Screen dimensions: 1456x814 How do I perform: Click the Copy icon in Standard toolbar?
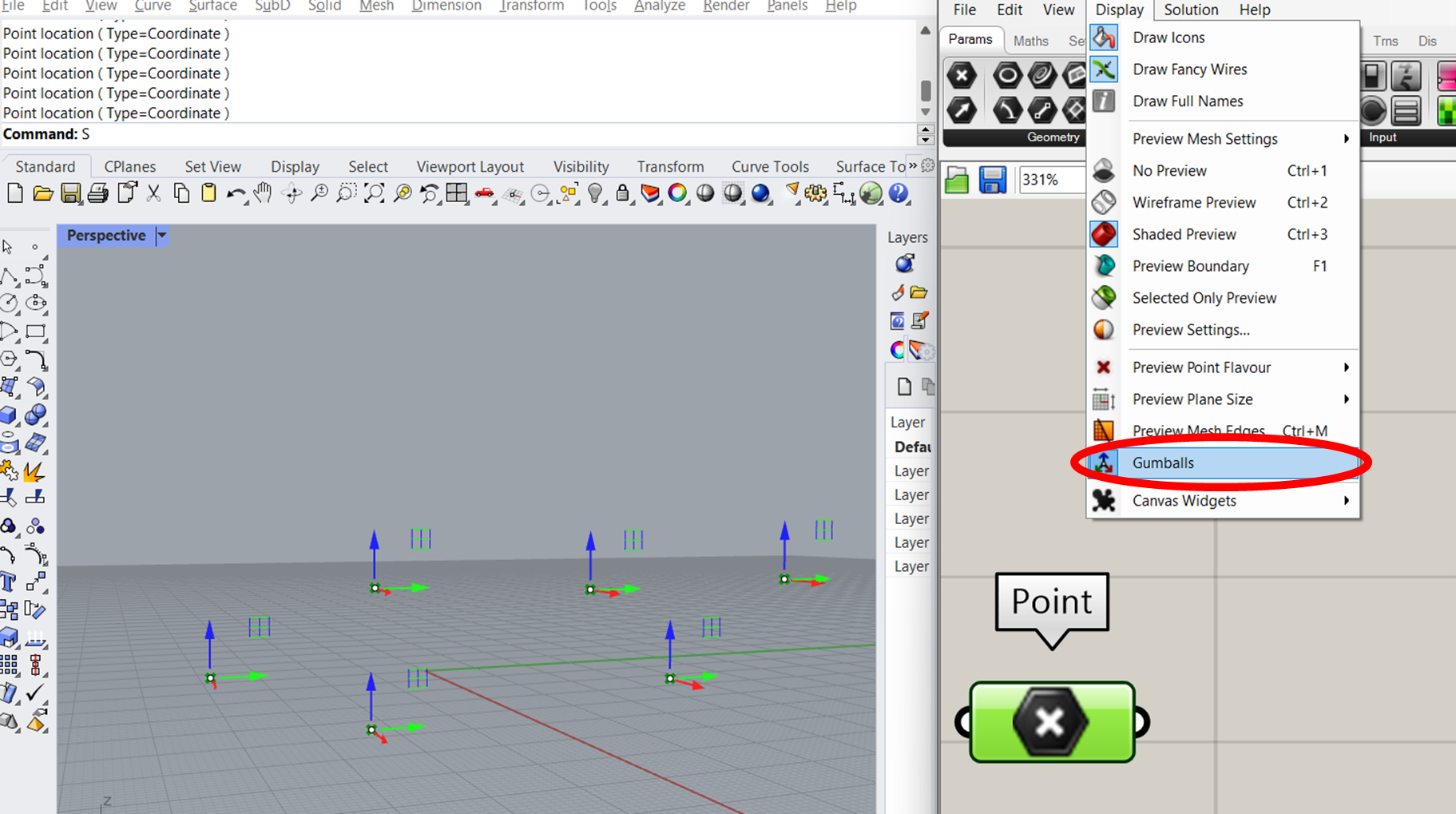[x=181, y=193]
